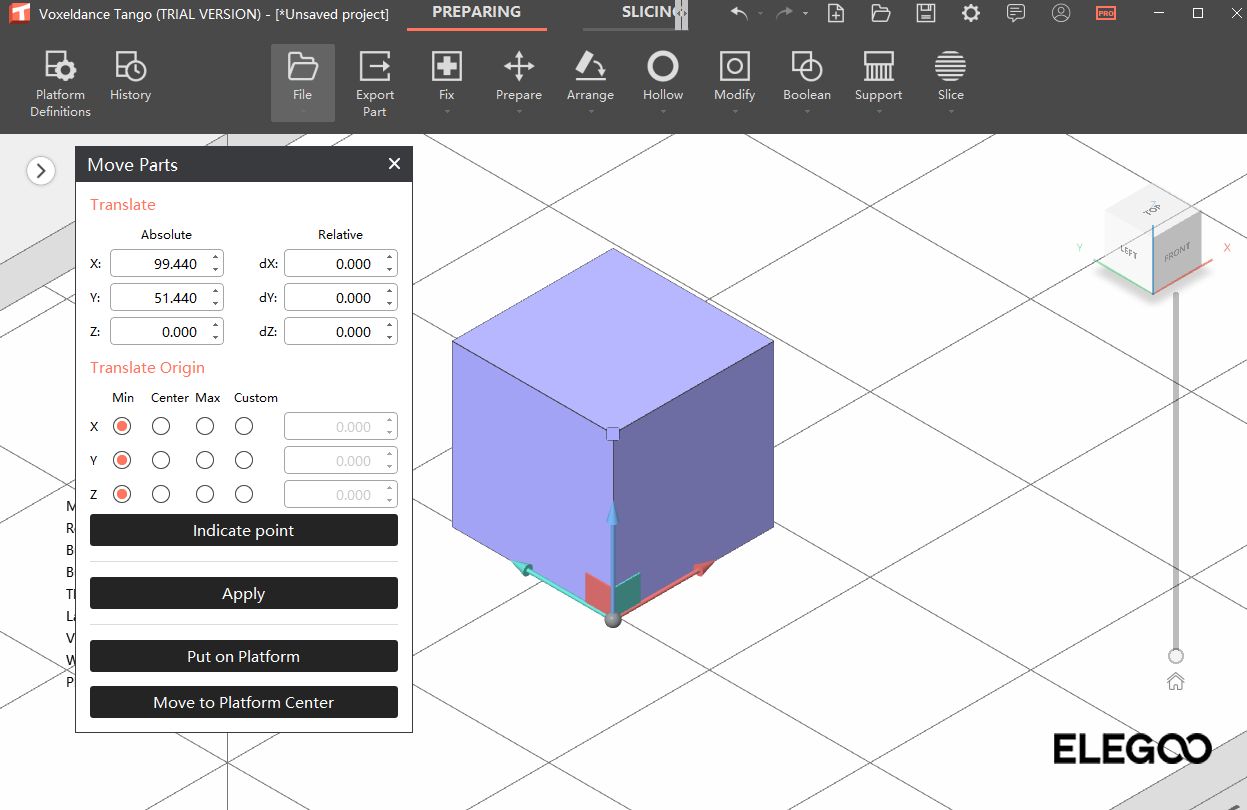The height and width of the screenshot is (810, 1247).
Task: Click the Apply button
Action: pyautogui.click(x=244, y=593)
